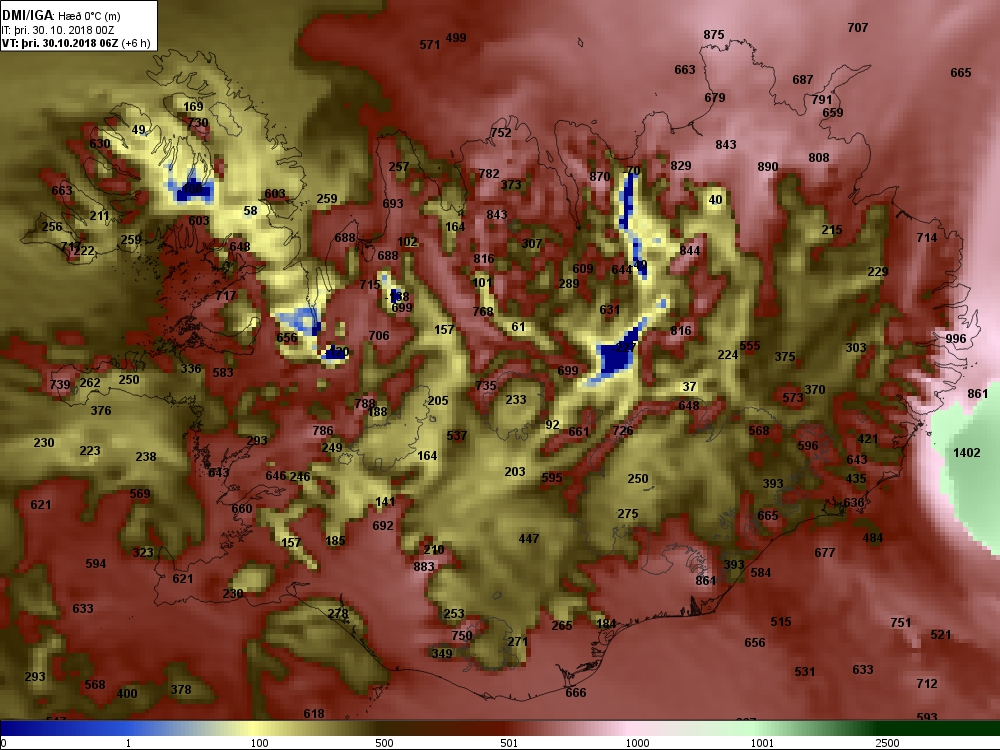Click the value '706' in west Iceland
Image resolution: width=1000 pixels, height=750 pixels.
[379, 335]
